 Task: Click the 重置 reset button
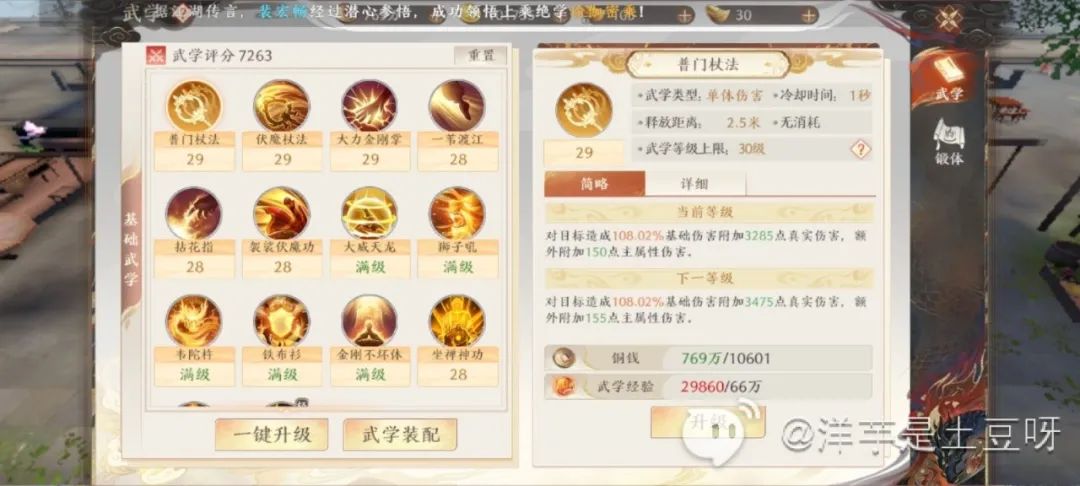(x=481, y=56)
